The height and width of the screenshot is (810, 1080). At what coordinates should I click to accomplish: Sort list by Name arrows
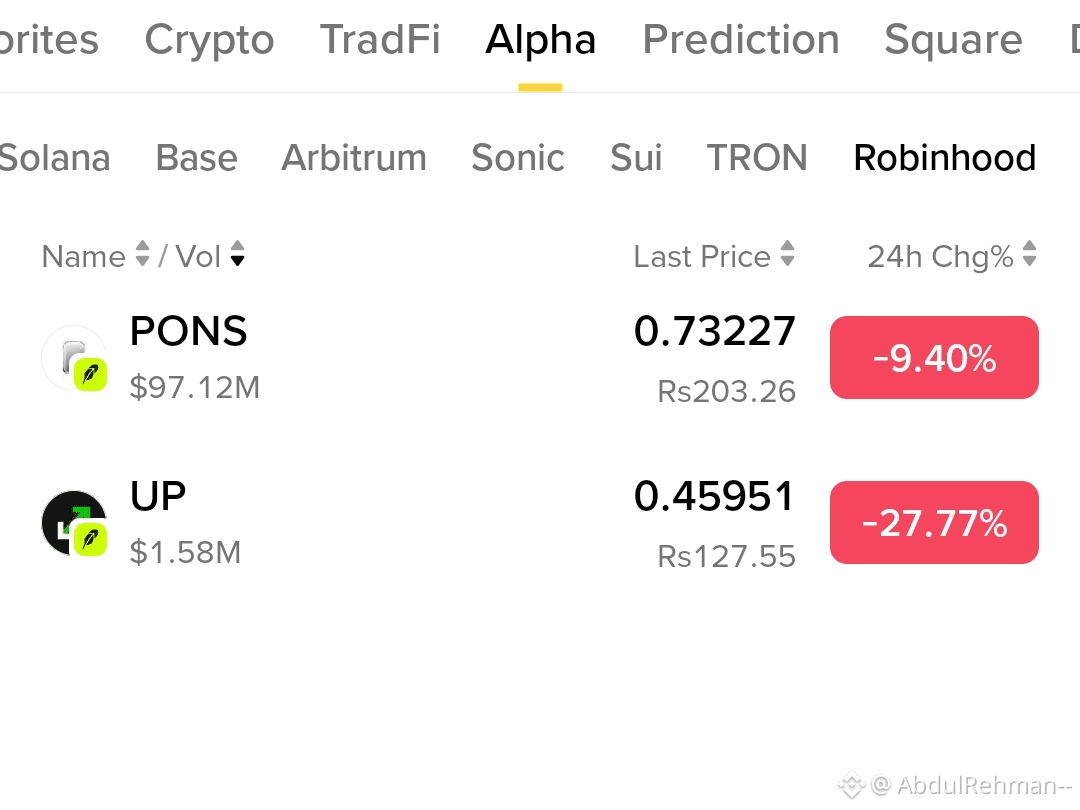click(x=143, y=253)
